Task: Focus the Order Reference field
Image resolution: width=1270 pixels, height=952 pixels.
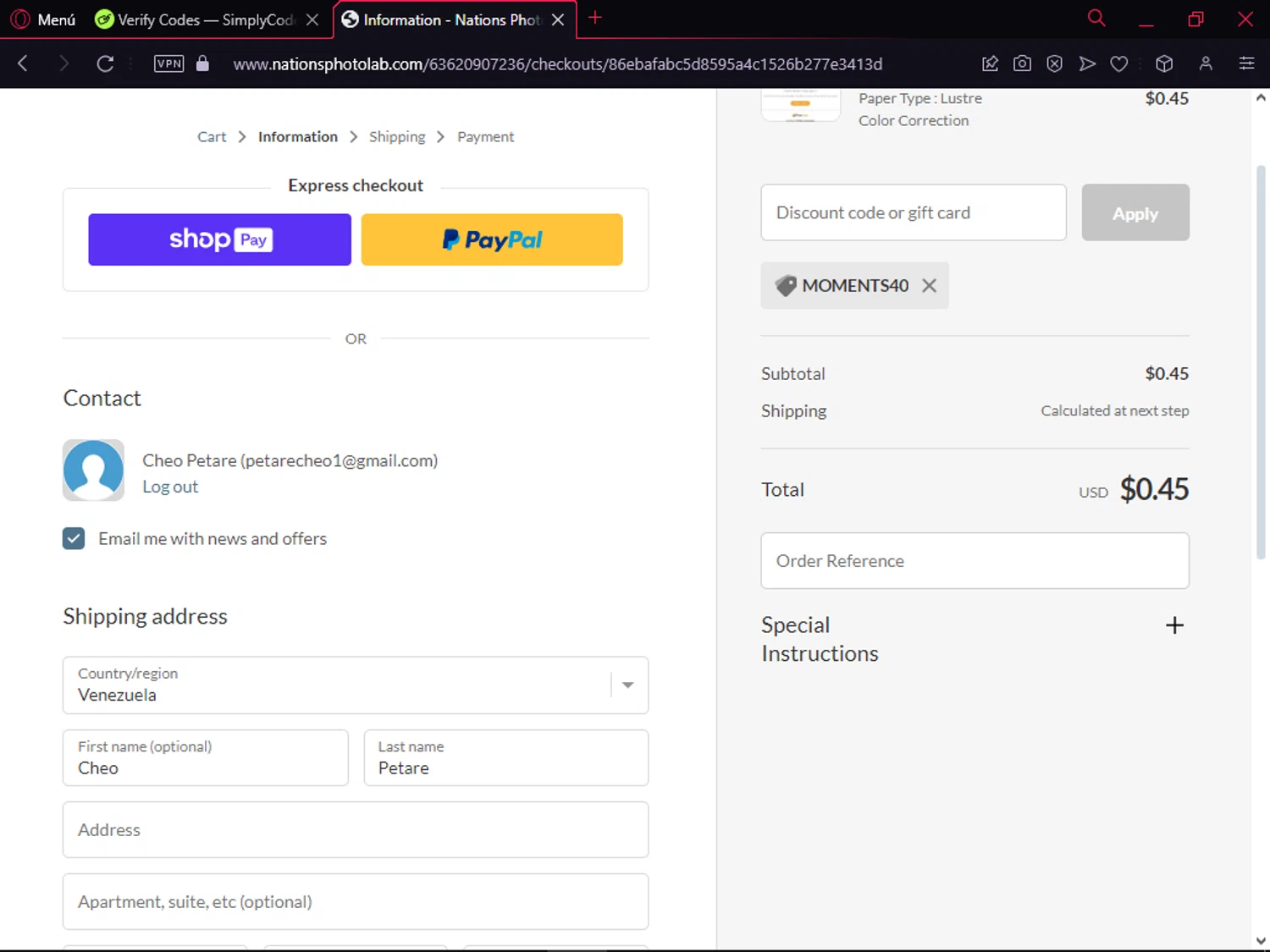Action: pyautogui.click(x=975, y=561)
